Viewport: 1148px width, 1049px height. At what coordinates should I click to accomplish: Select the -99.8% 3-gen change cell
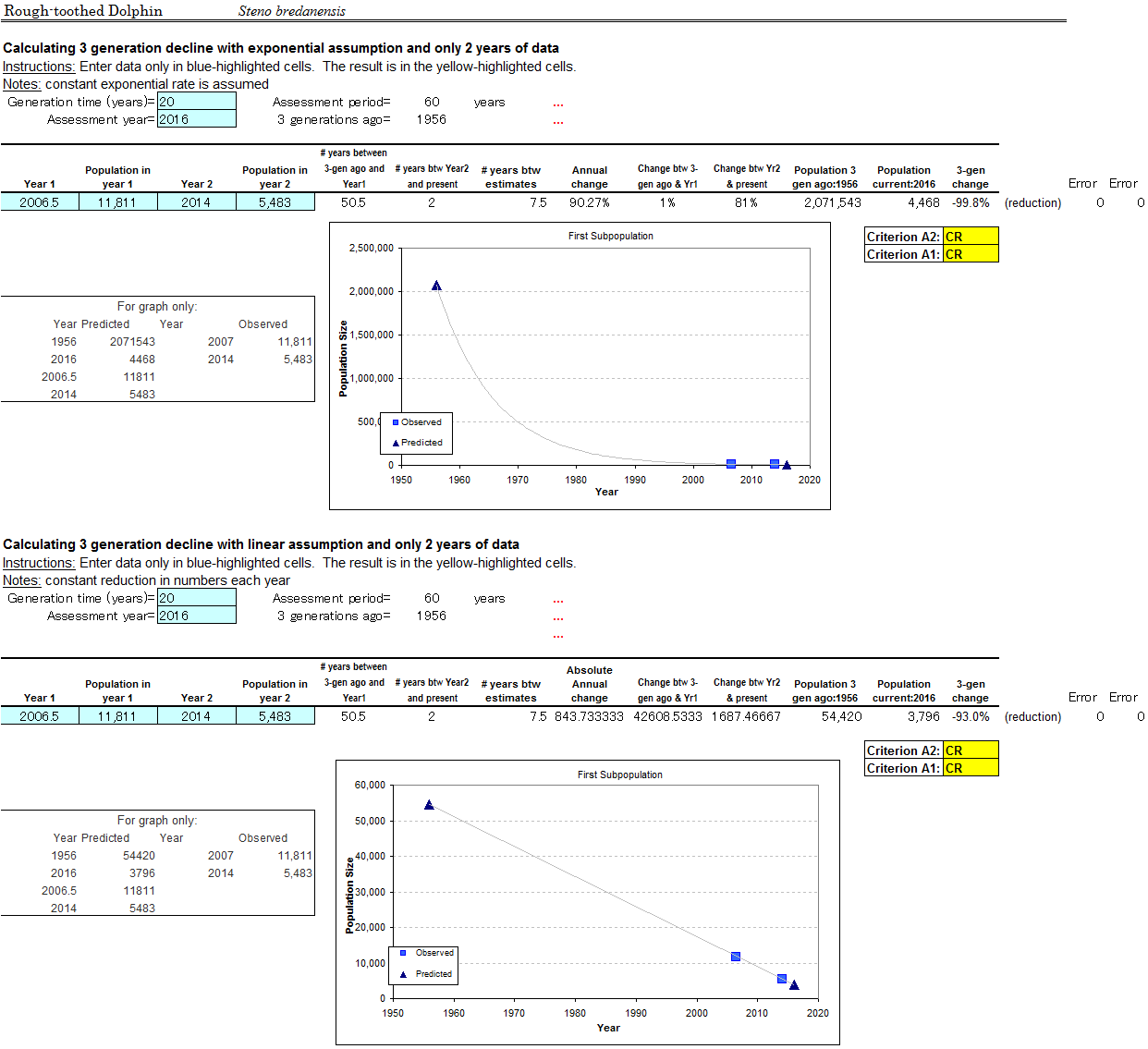970,202
